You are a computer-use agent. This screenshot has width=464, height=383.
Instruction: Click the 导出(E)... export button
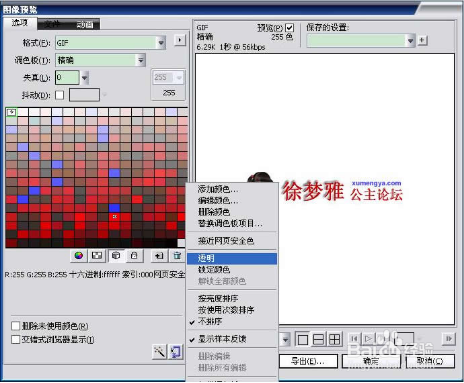pyautogui.click(x=308, y=361)
